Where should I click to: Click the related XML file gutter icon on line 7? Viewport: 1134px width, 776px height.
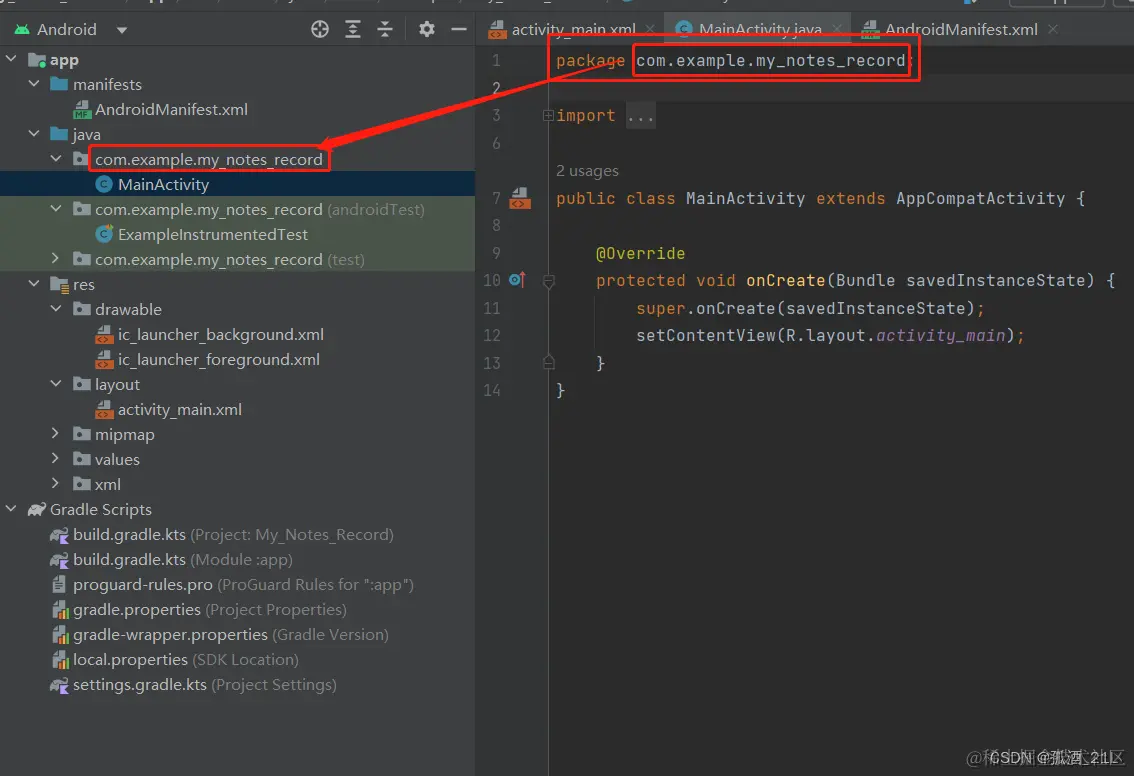(520, 198)
